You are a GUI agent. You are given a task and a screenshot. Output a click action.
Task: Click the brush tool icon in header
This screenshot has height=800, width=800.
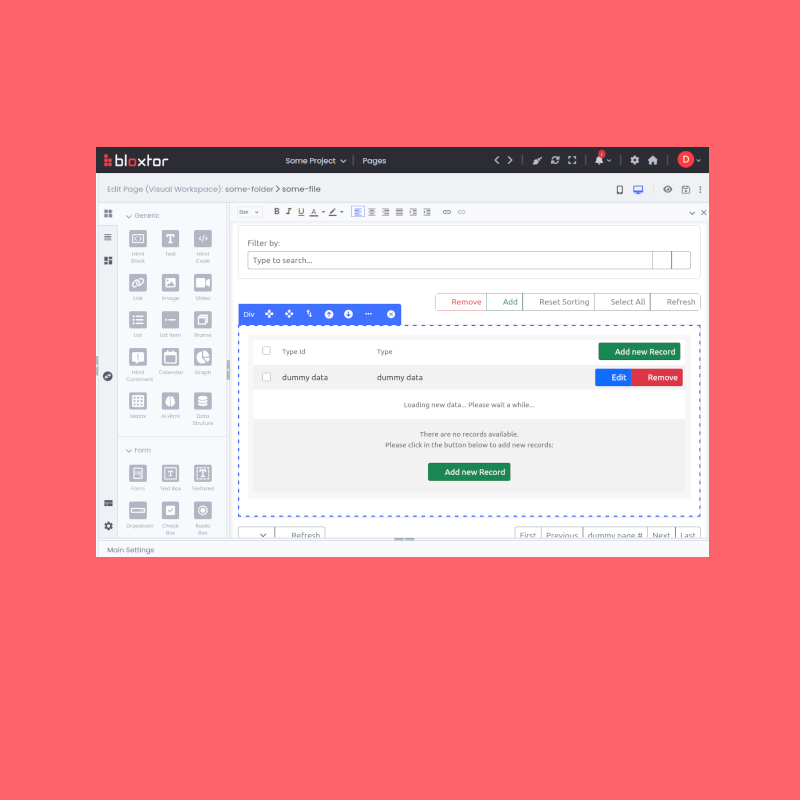(x=537, y=161)
